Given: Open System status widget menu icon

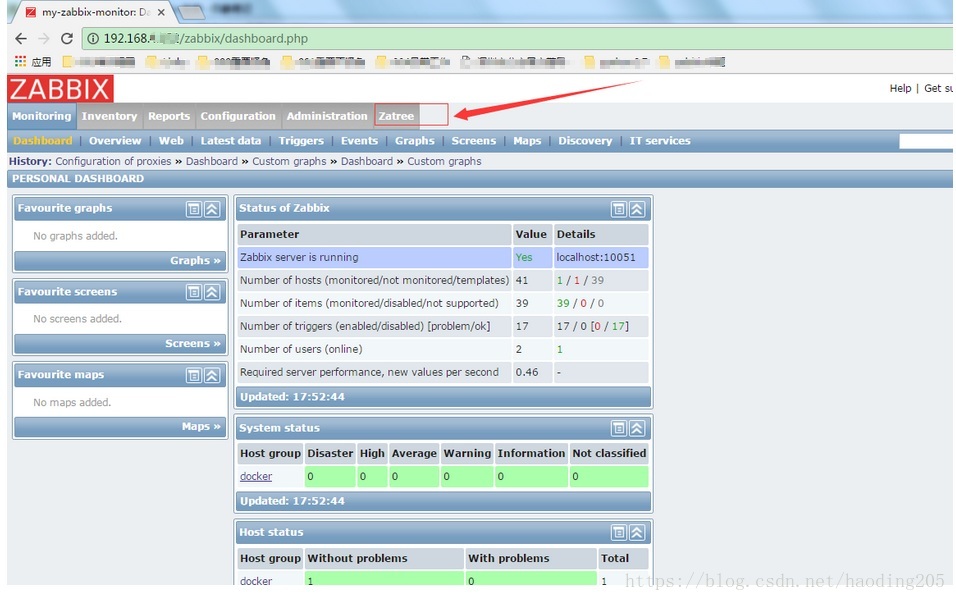Looking at the screenshot, I should (x=619, y=429).
